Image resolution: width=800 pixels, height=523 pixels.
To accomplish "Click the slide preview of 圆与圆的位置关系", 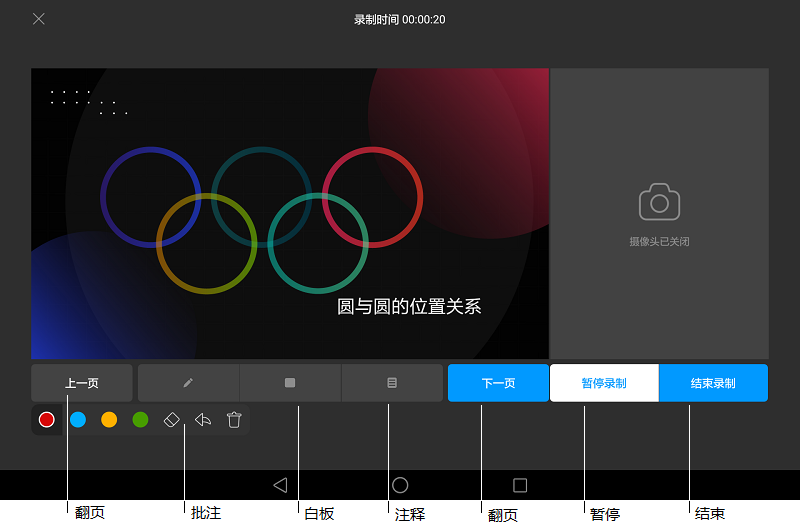I will [x=290, y=213].
